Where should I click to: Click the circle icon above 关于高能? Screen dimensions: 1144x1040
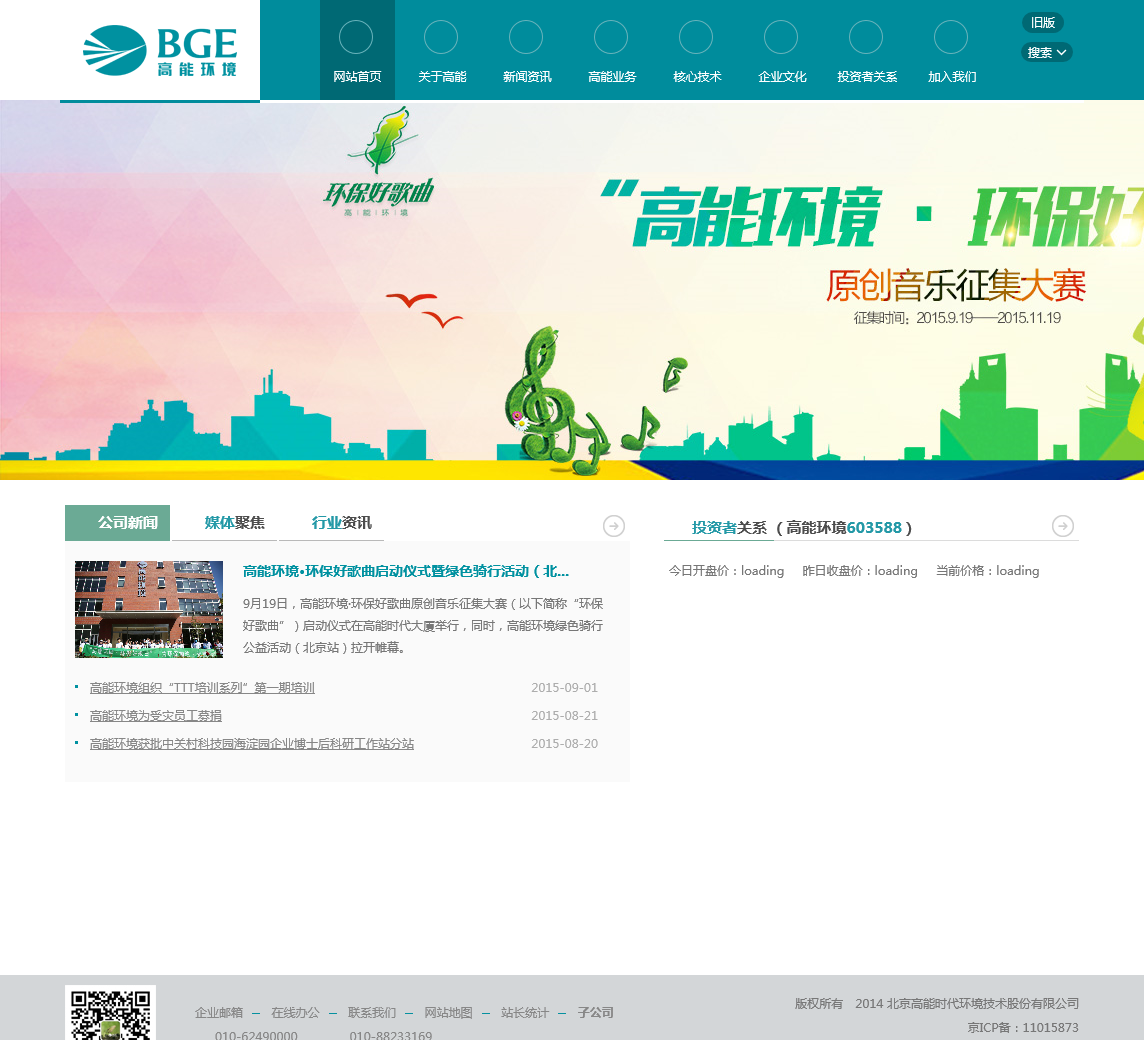(441, 37)
